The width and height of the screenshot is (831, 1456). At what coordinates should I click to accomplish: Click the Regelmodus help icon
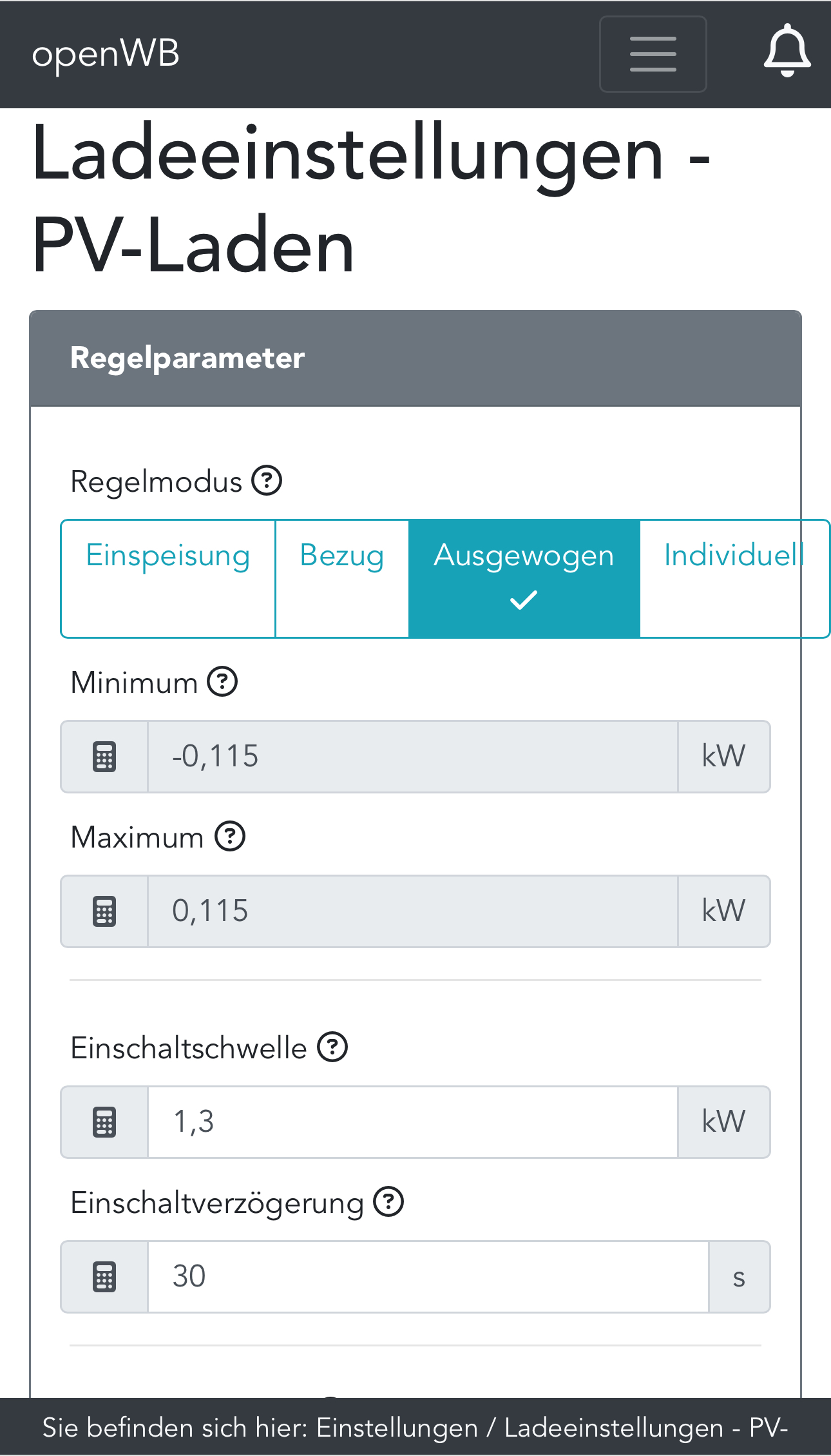click(267, 481)
